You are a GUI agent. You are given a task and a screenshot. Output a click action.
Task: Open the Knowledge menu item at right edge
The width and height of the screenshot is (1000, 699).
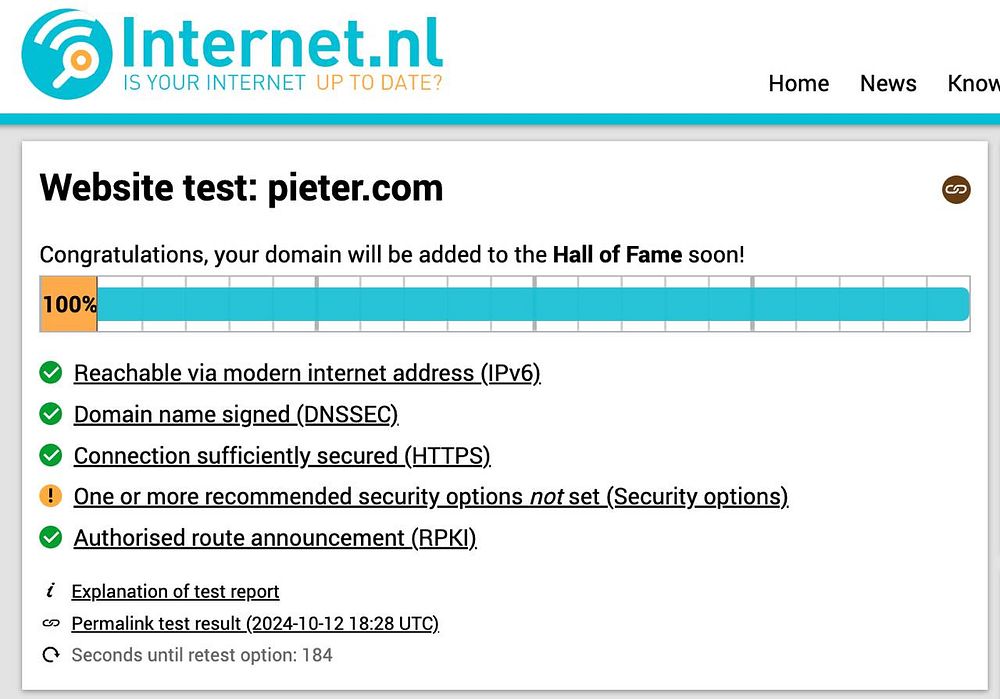(x=973, y=83)
